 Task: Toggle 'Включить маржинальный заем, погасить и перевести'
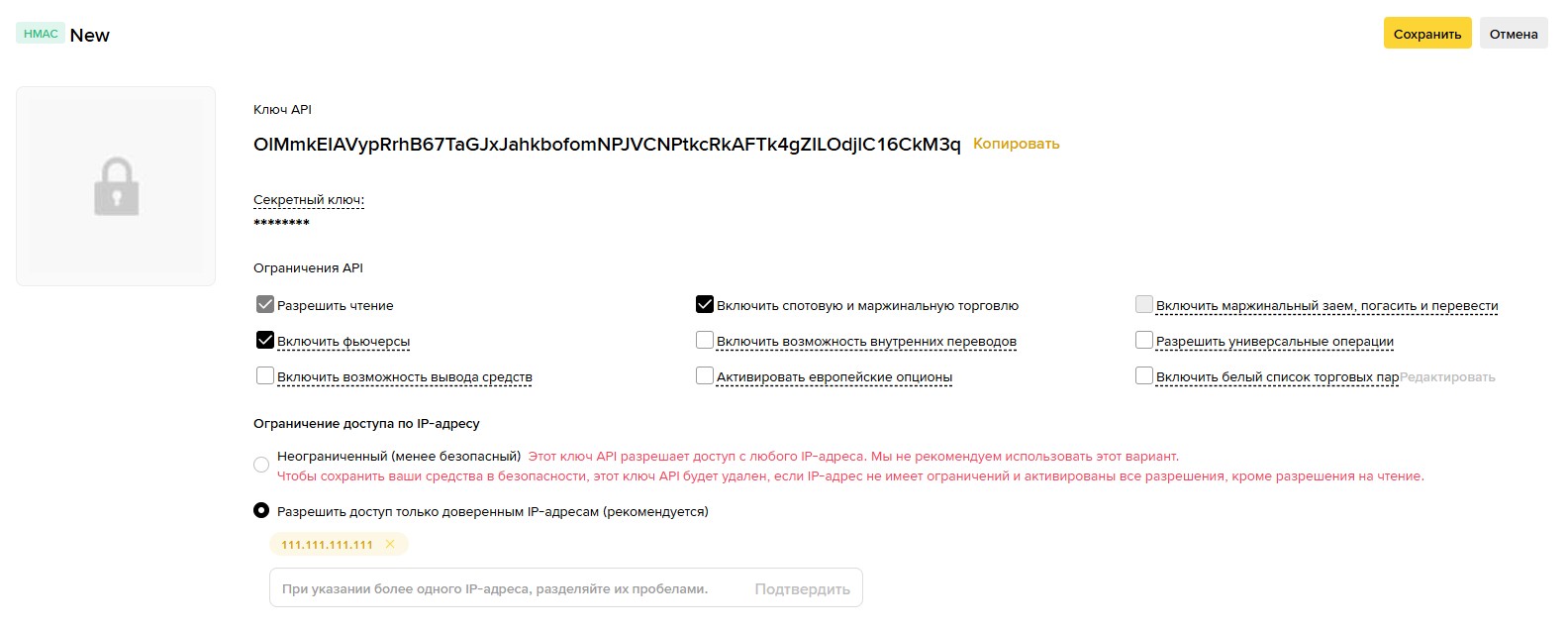pyautogui.click(x=1144, y=305)
